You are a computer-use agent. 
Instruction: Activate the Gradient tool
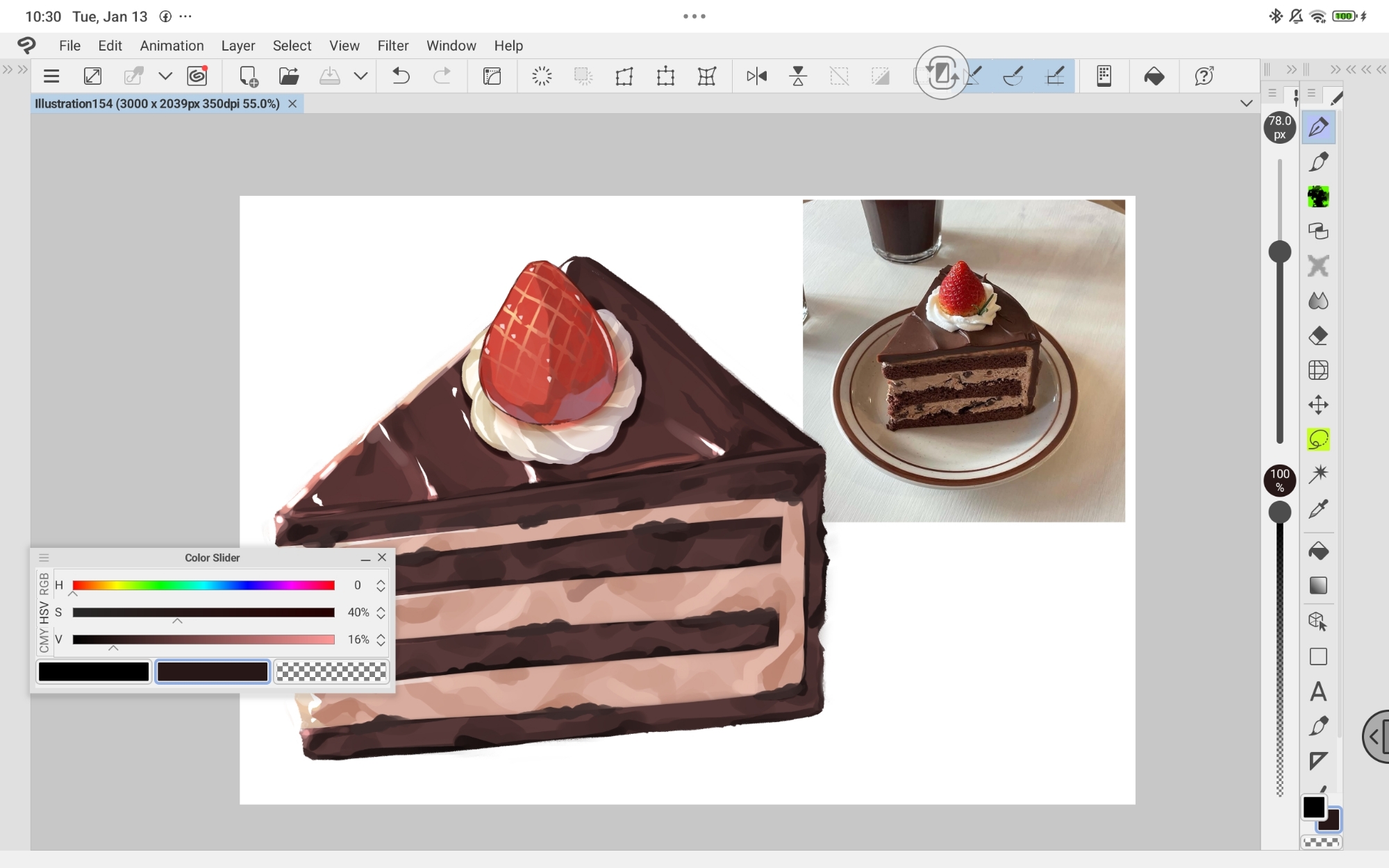pos(1317,585)
